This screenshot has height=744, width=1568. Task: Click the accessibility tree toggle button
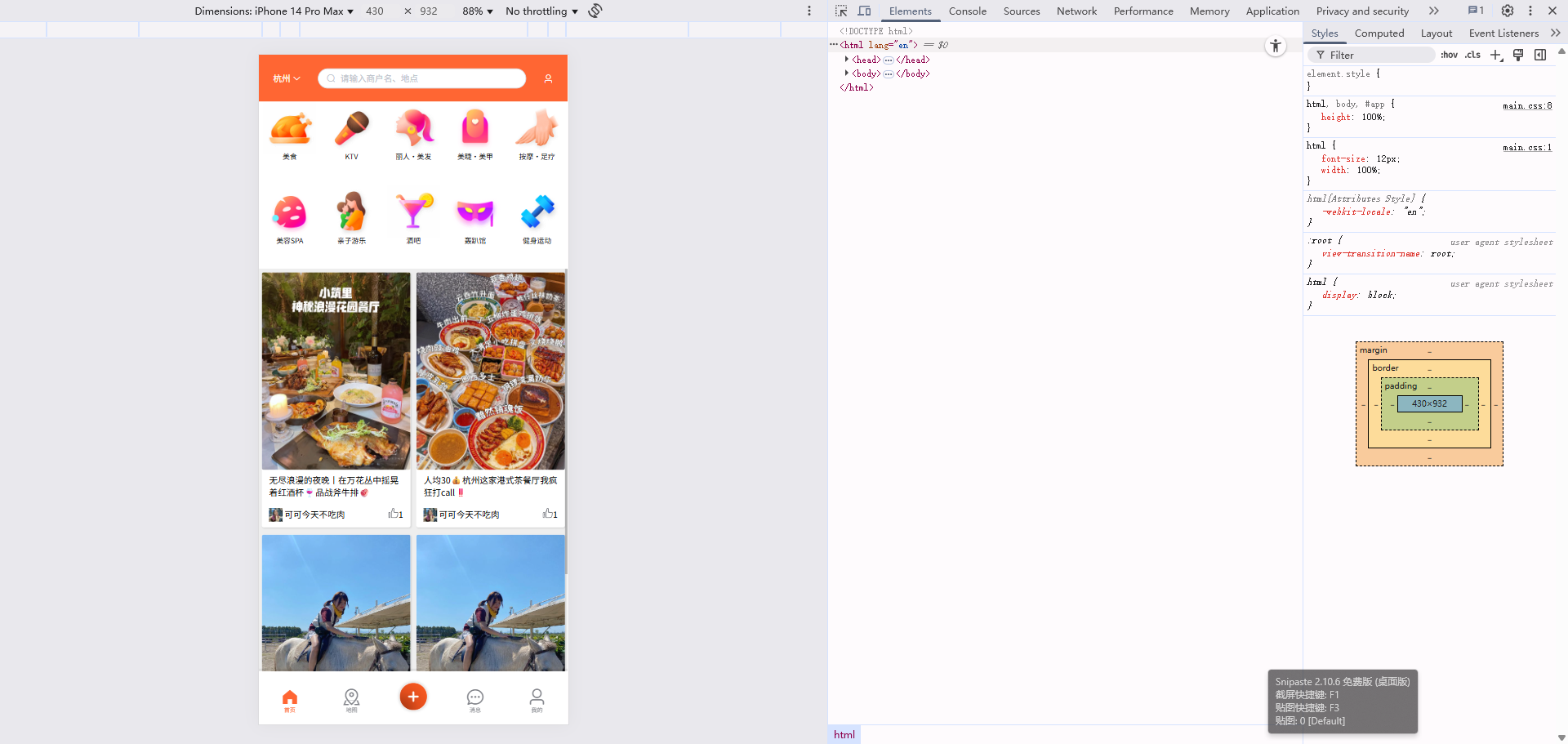click(x=1276, y=47)
